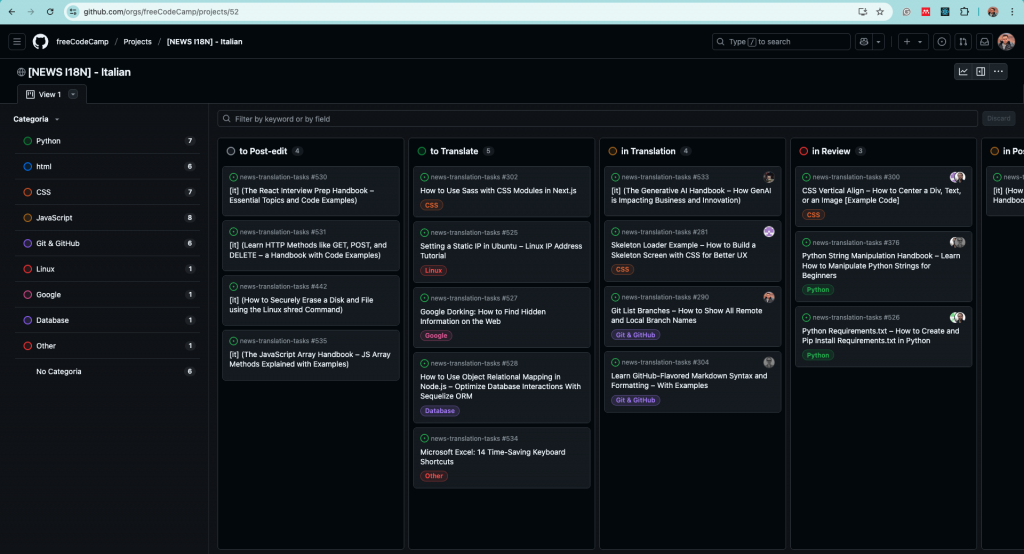Open the project details side panel icon
The width and height of the screenshot is (1024, 554).
[x=981, y=72]
